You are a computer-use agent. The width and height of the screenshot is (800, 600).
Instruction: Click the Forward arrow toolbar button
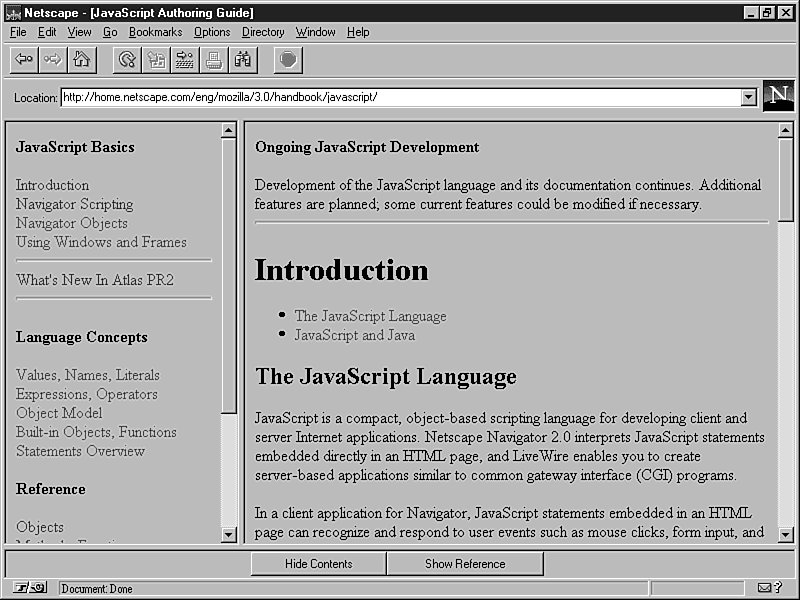(x=52, y=60)
